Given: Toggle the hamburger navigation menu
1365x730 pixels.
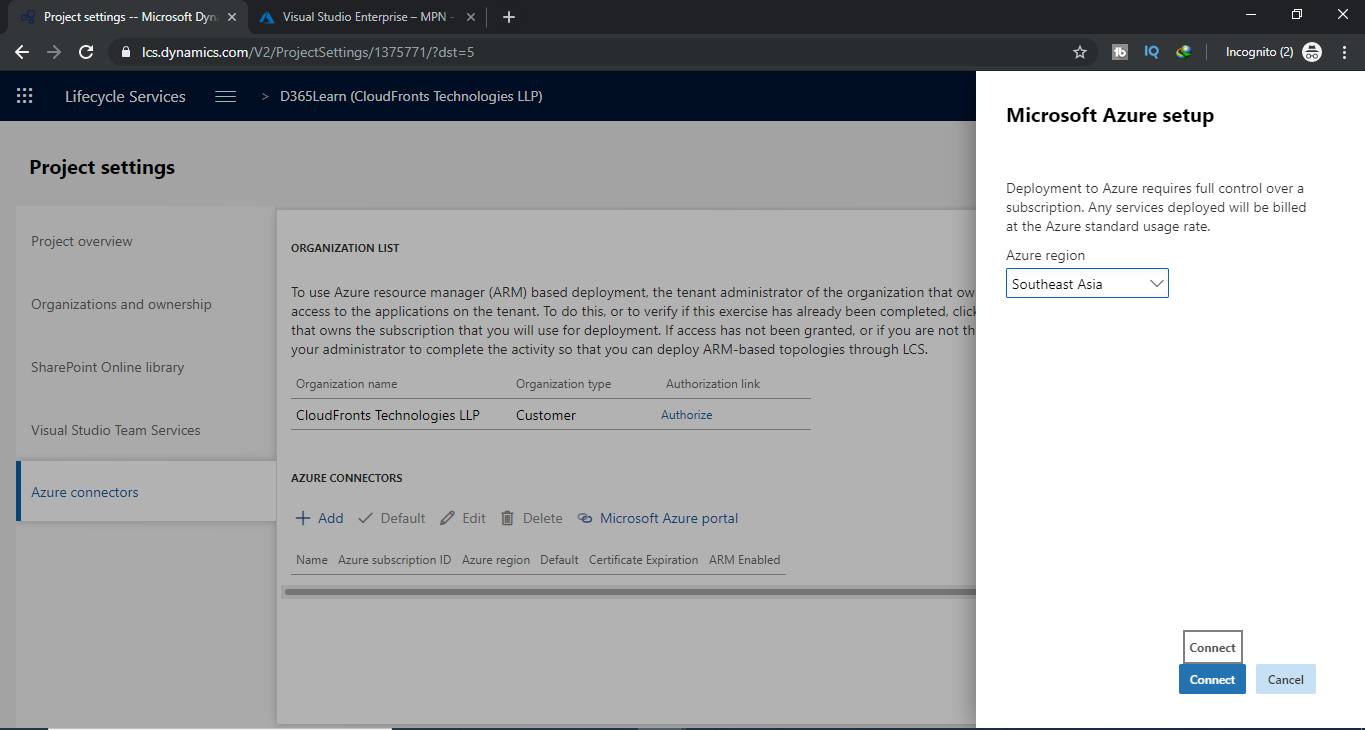Looking at the screenshot, I should click(x=226, y=96).
